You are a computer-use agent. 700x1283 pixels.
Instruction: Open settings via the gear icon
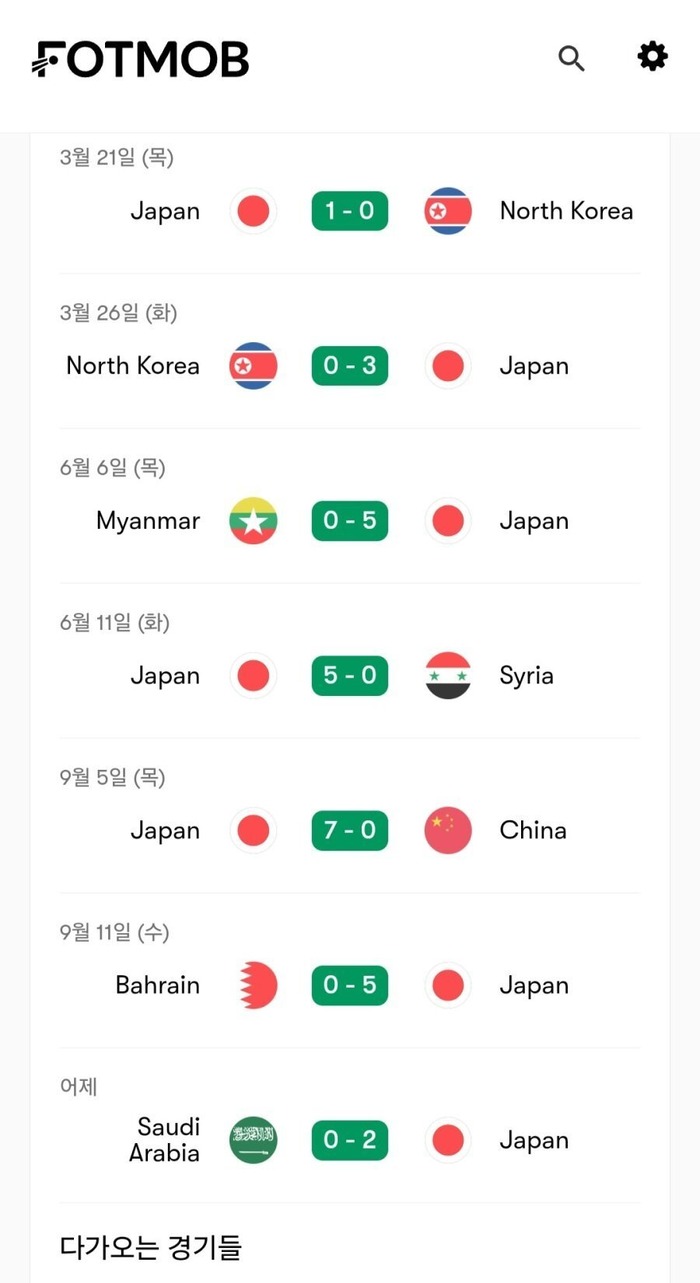pos(652,57)
